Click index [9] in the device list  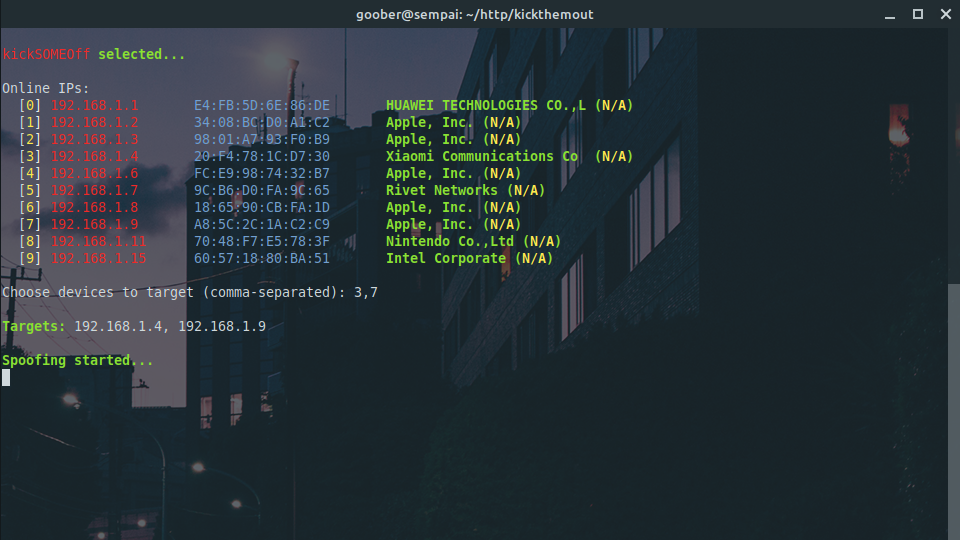30,258
